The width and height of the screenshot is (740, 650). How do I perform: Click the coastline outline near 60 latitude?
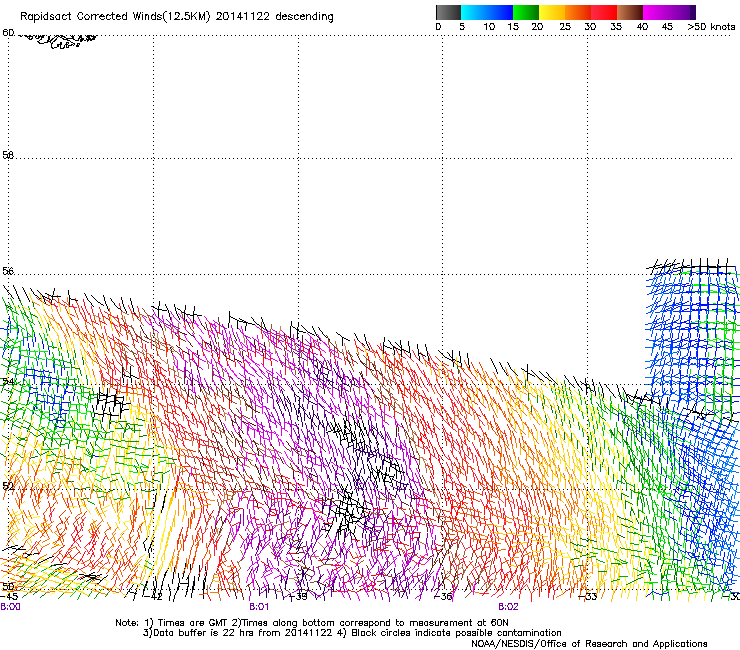click(57, 41)
